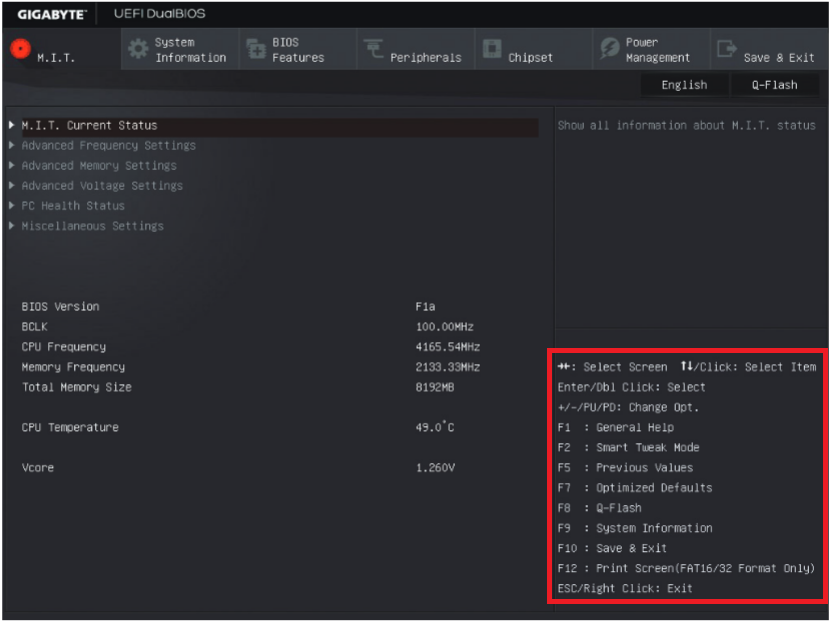The image size is (834, 623).
Task: Expand arrow beside Miscellaneous Settings
Action: point(12,226)
